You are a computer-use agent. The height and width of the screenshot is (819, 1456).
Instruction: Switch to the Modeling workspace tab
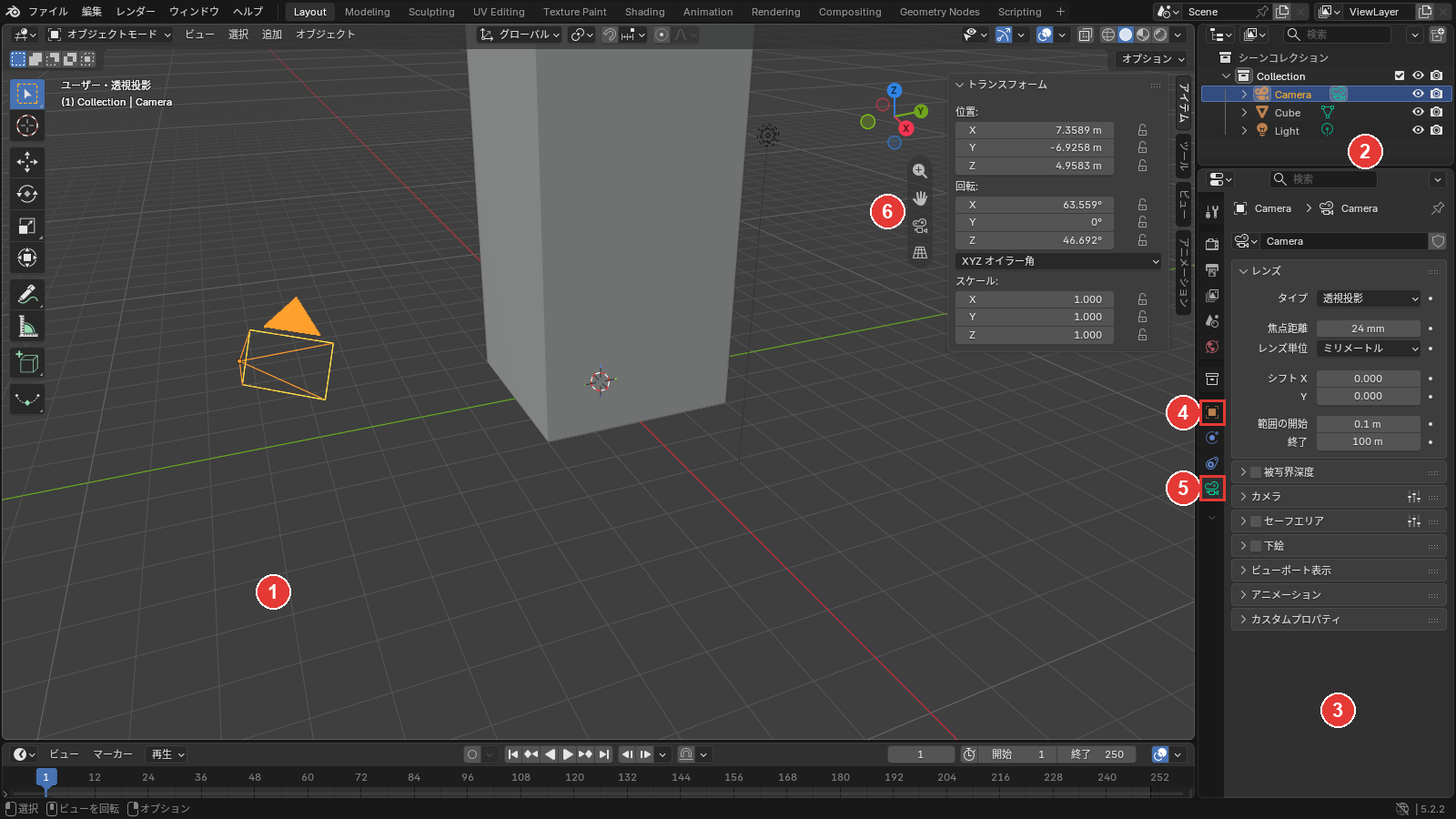click(x=367, y=12)
